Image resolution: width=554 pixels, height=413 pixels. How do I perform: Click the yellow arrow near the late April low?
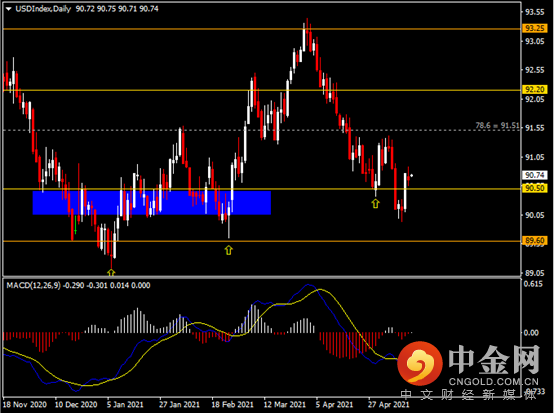pos(375,203)
